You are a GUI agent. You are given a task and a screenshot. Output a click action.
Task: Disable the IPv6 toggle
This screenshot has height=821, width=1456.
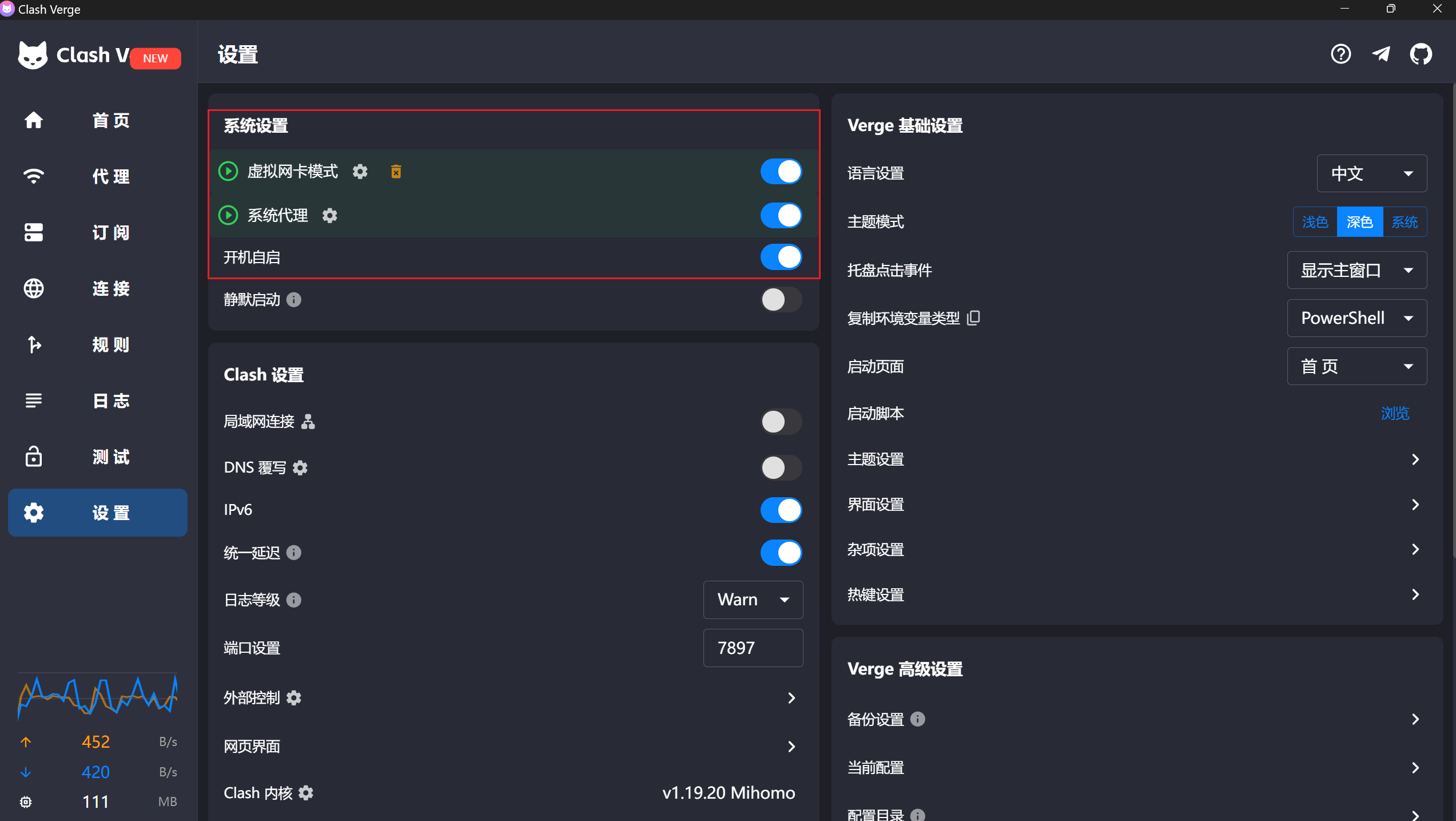[781, 509]
